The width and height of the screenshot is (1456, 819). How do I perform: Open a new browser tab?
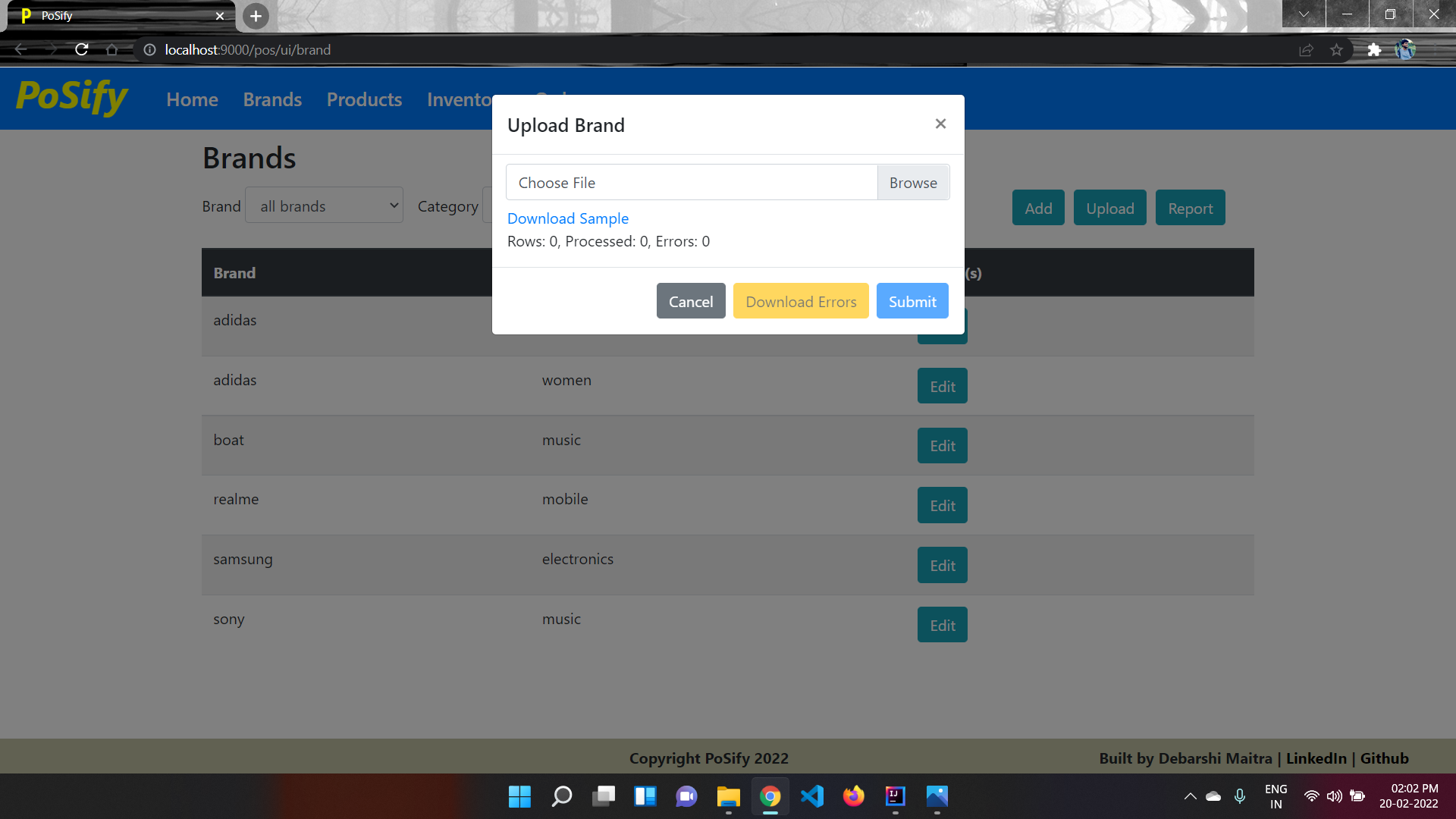click(x=256, y=16)
